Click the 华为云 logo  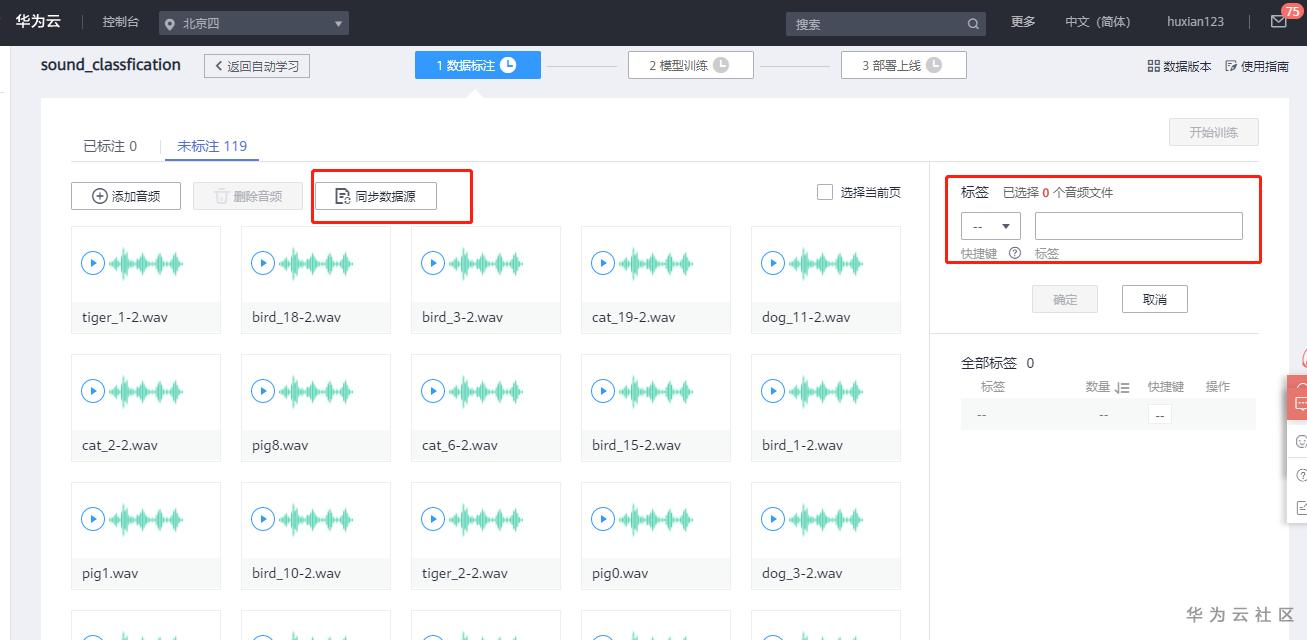point(38,21)
